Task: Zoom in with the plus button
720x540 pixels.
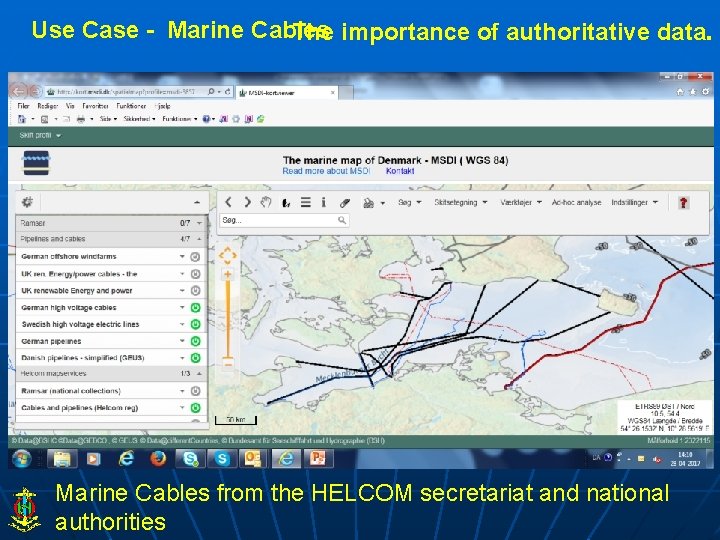Action: 228,275
